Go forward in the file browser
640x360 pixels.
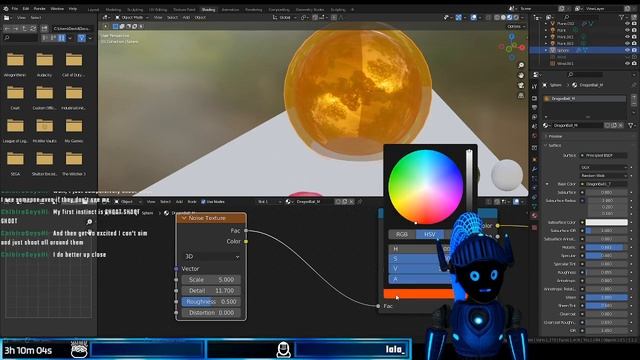16,29
